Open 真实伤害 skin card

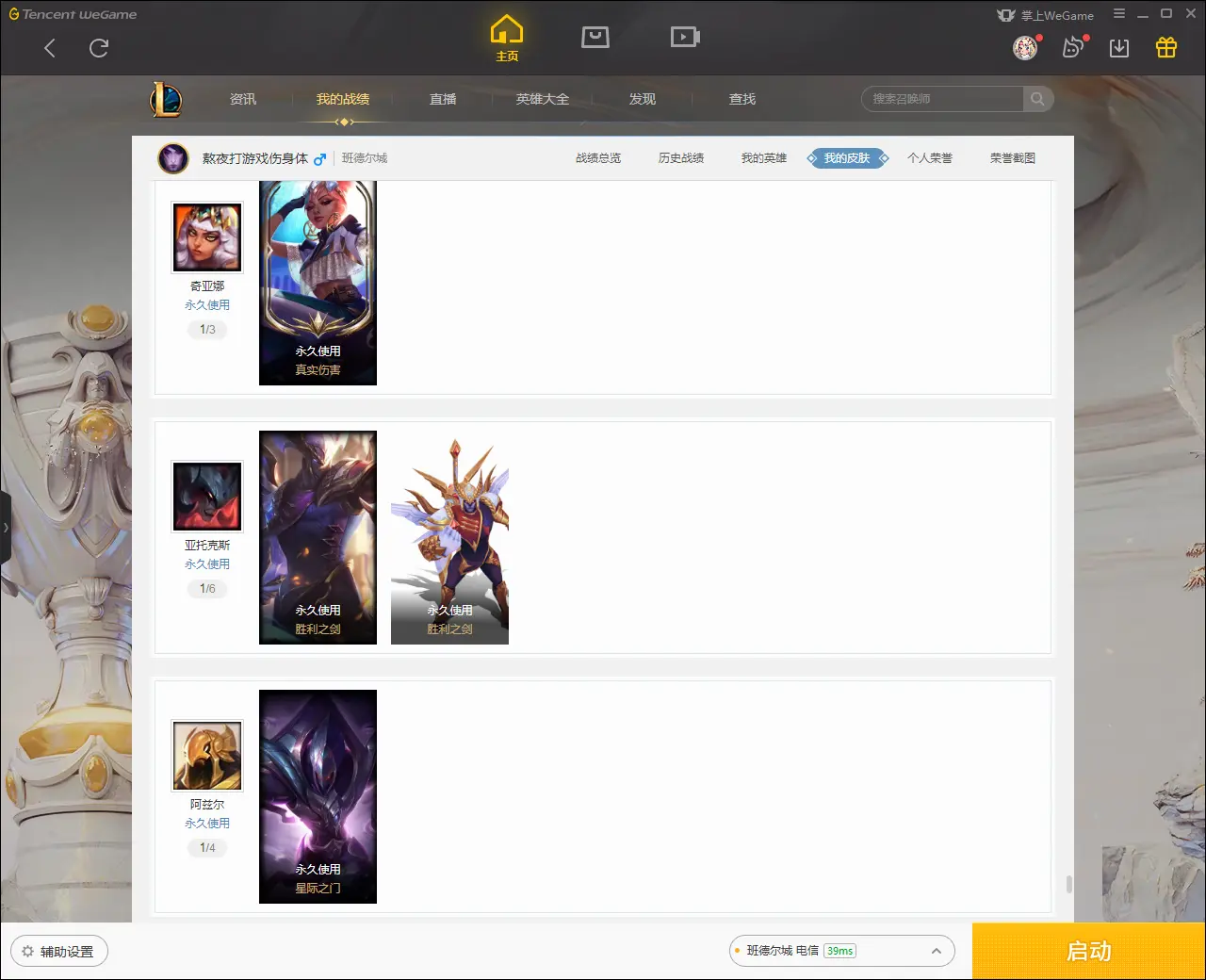(x=318, y=283)
